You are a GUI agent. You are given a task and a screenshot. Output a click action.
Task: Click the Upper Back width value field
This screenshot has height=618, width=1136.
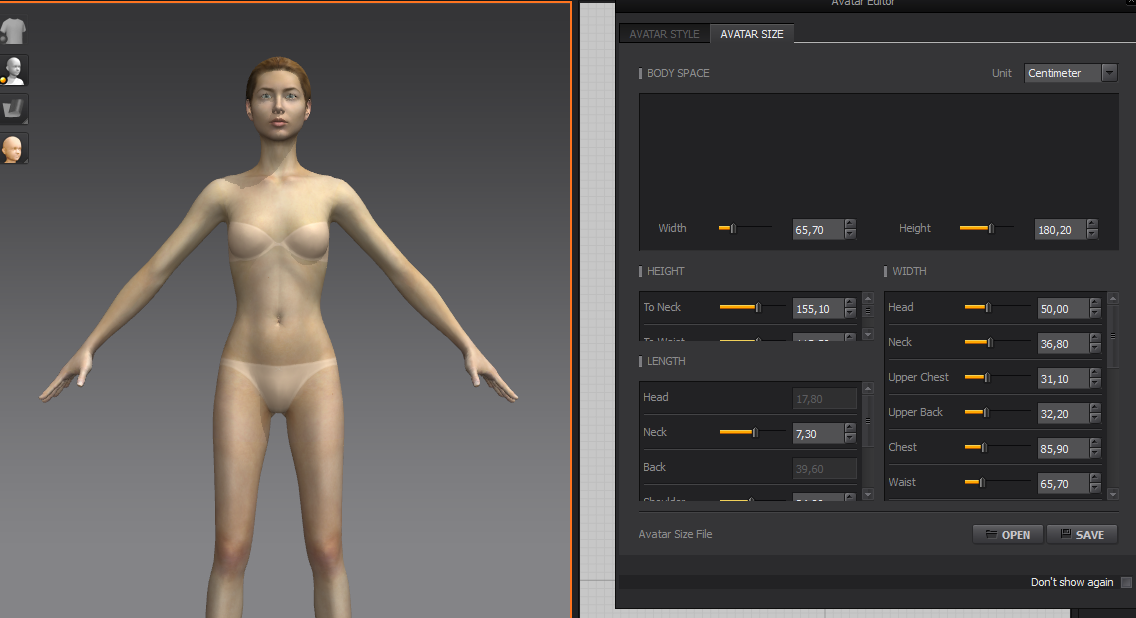click(x=1062, y=413)
